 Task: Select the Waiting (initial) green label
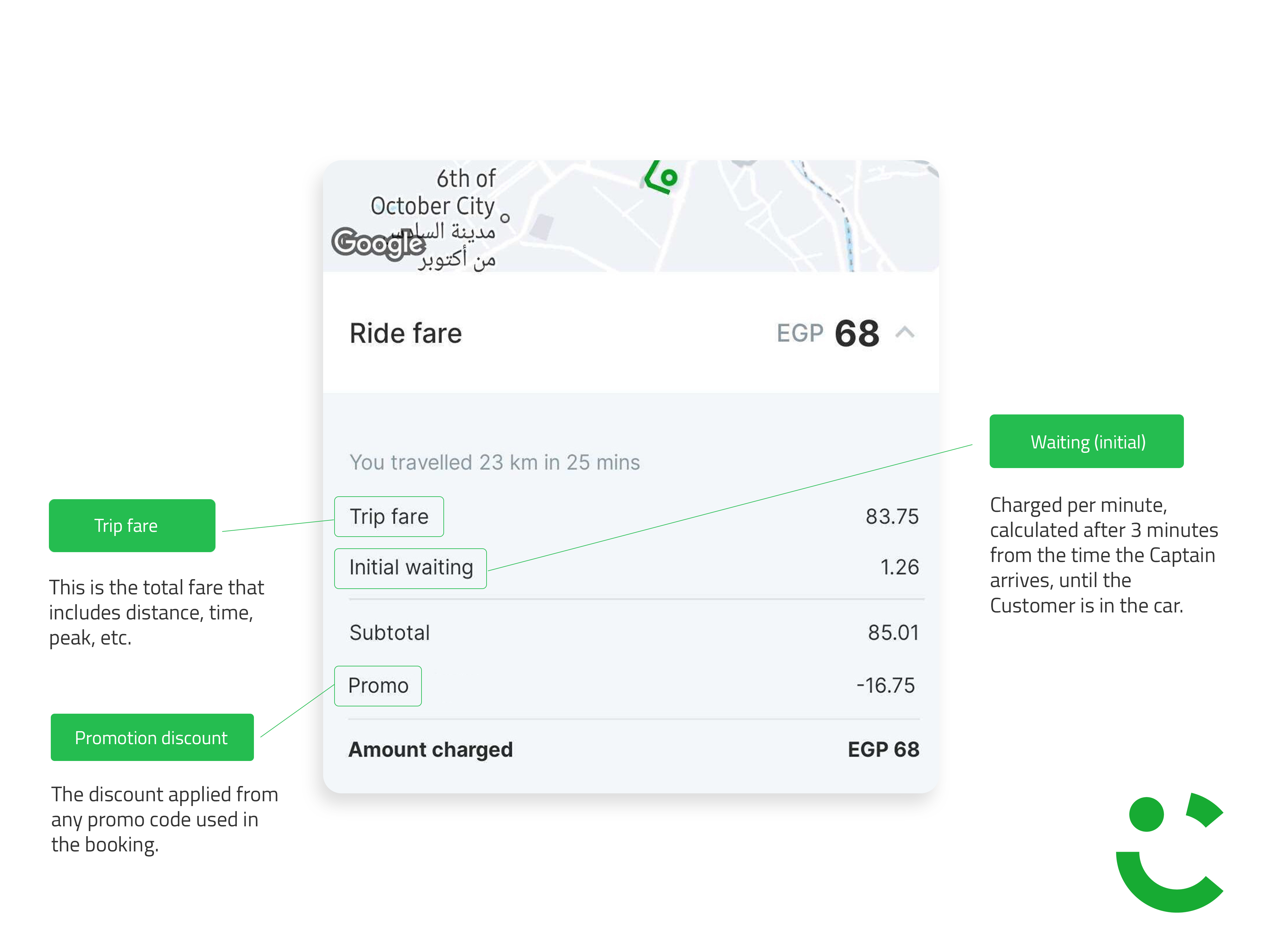pyautogui.click(x=1086, y=441)
